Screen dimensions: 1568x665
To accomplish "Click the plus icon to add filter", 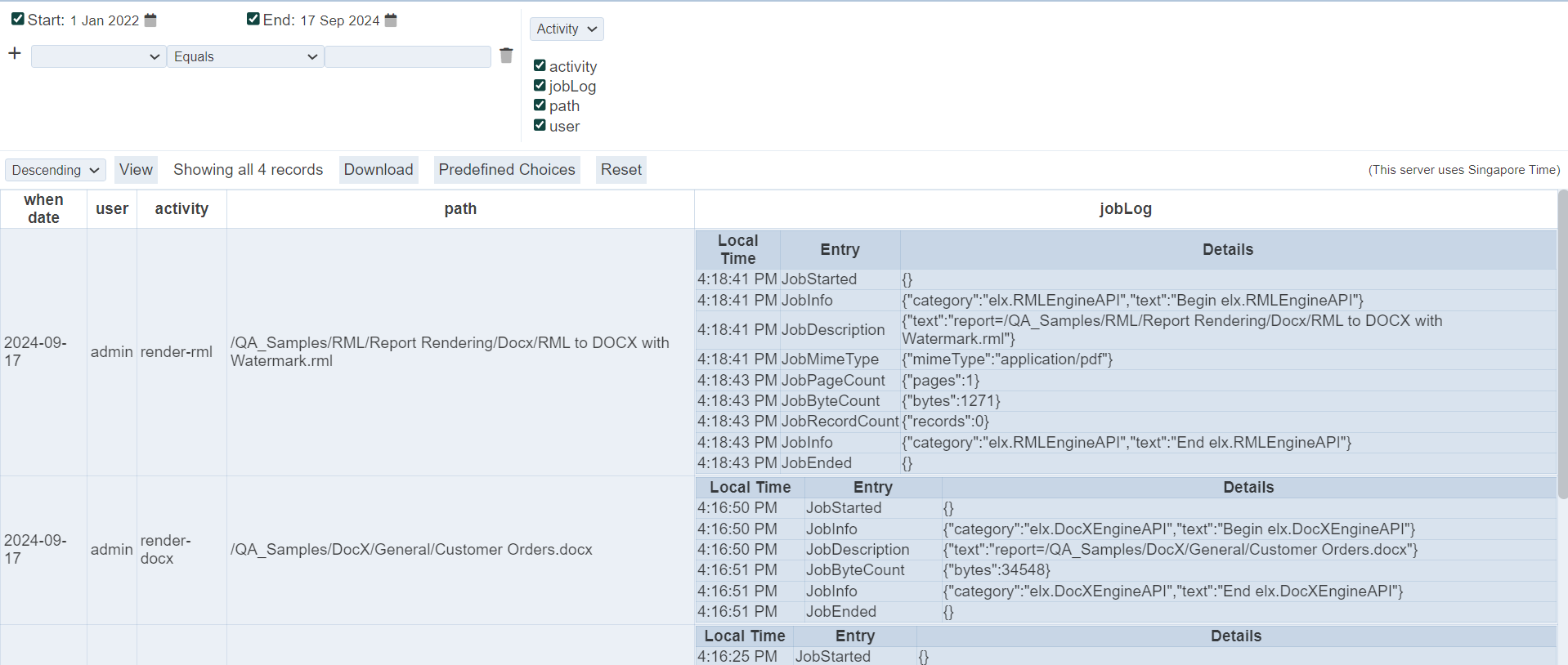I will 15,54.
